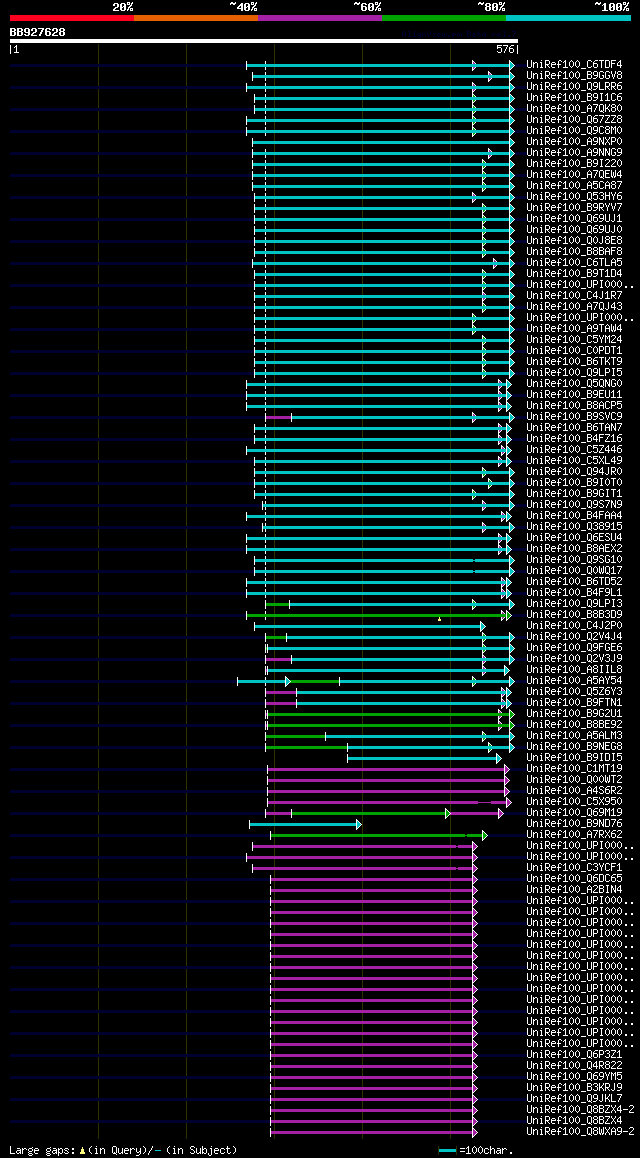640x1158 pixels.
Task: Click the white query sequence bar
Action: [x=264, y=41]
